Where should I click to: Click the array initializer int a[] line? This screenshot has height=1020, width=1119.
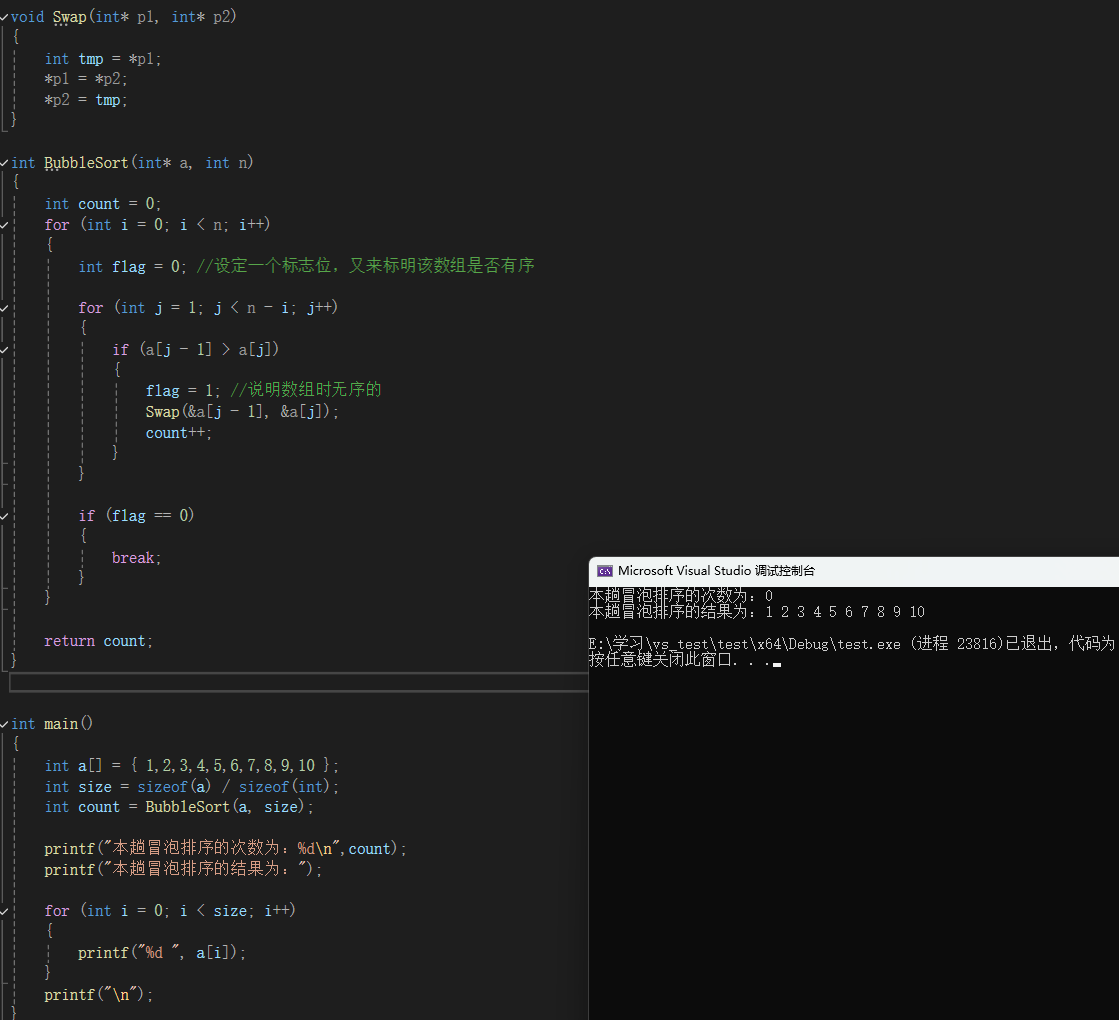click(x=191, y=766)
